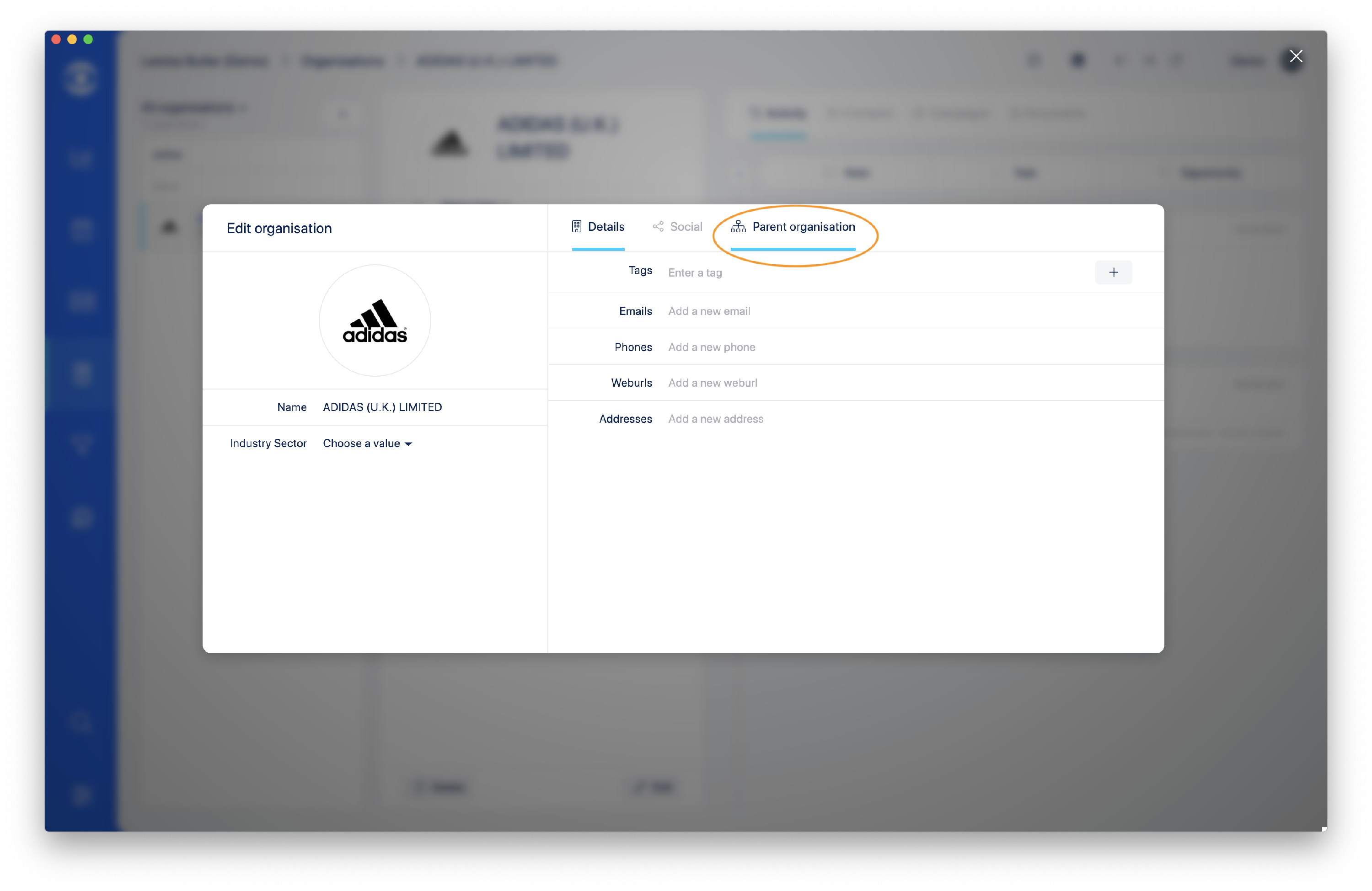Click the caret arrow next to Choose a value
The width and height of the screenshot is (1372, 891).
pyautogui.click(x=409, y=444)
